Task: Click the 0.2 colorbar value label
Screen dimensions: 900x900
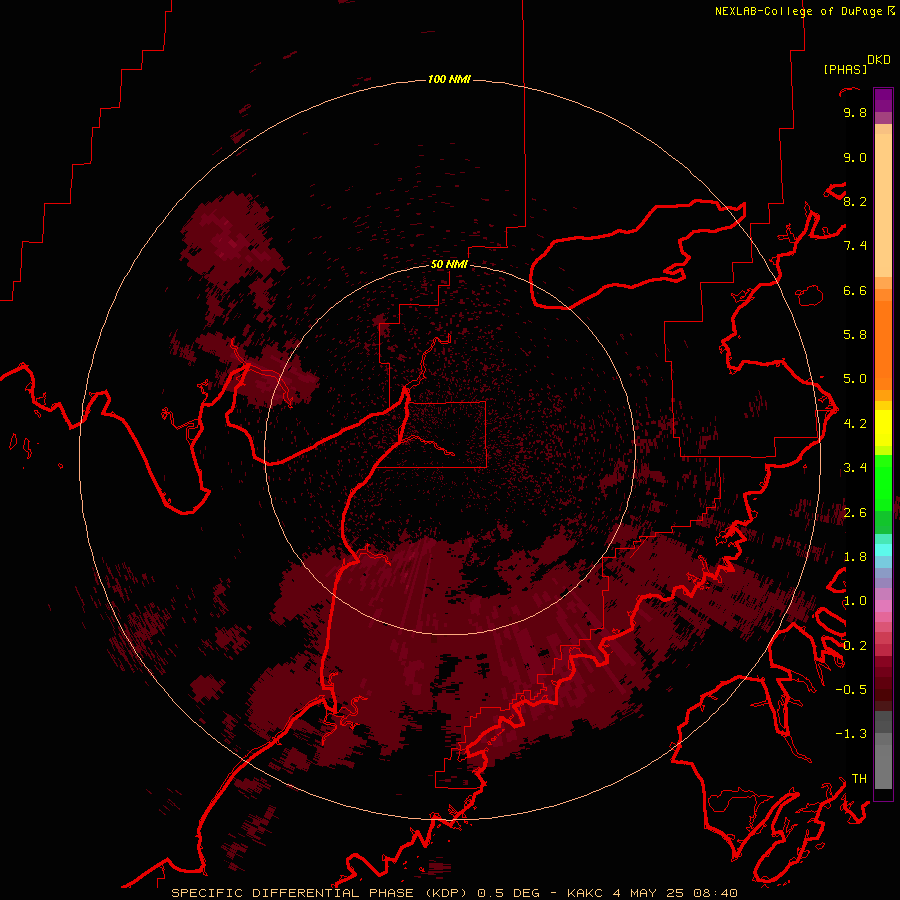Action: tap(855, 646)
